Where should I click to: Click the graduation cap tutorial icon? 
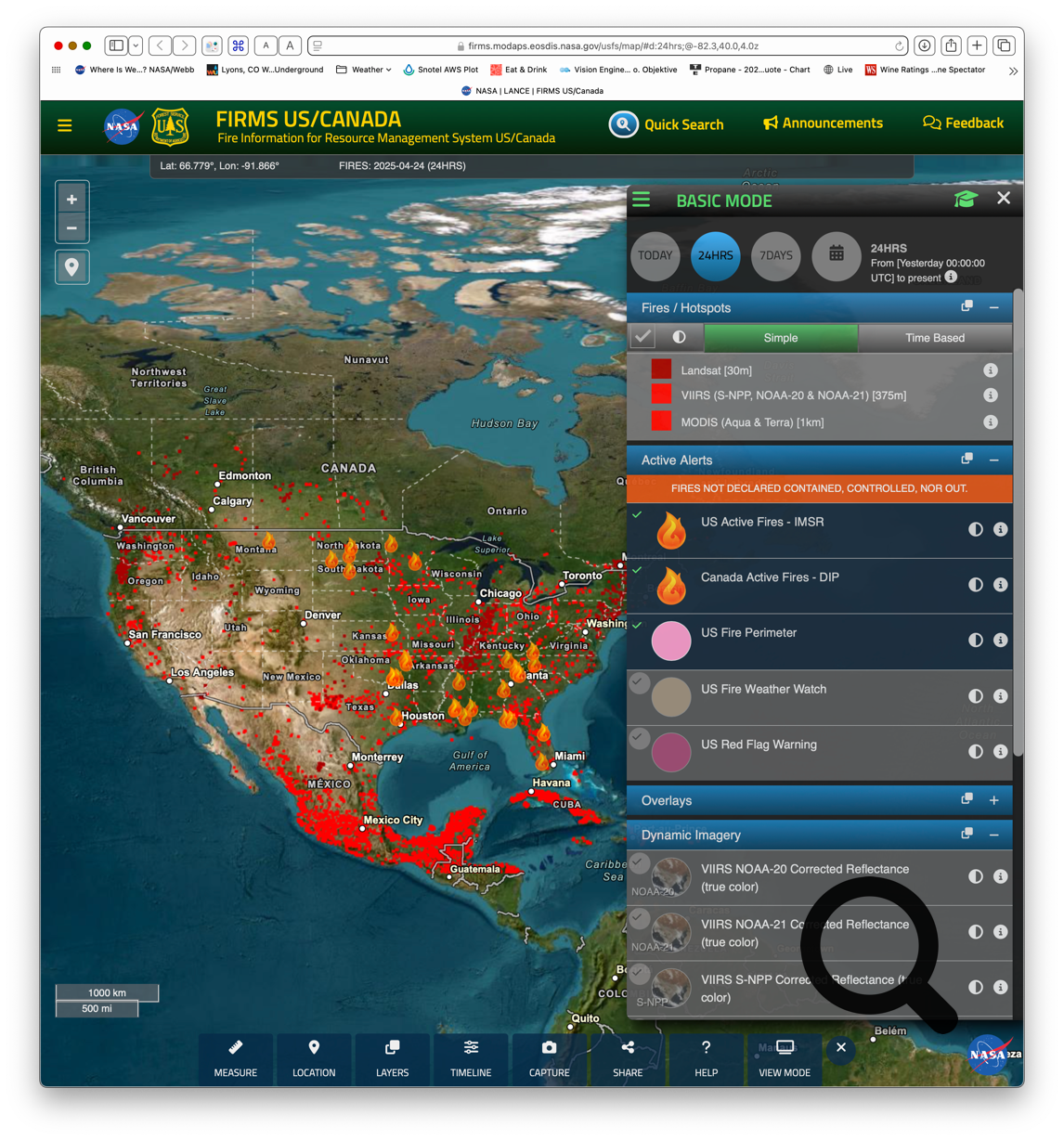966,199
